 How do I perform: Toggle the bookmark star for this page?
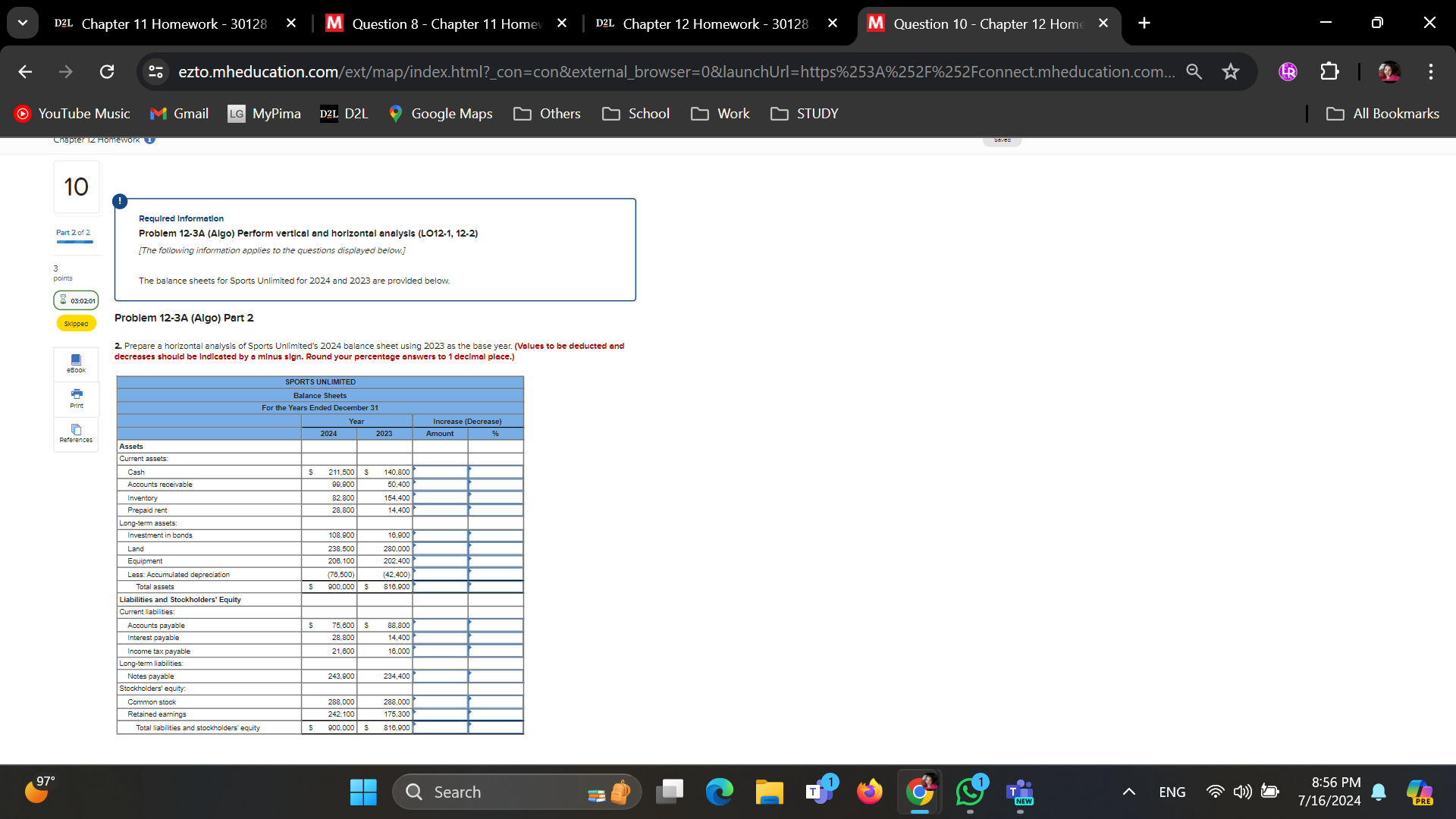(1231, 72)
